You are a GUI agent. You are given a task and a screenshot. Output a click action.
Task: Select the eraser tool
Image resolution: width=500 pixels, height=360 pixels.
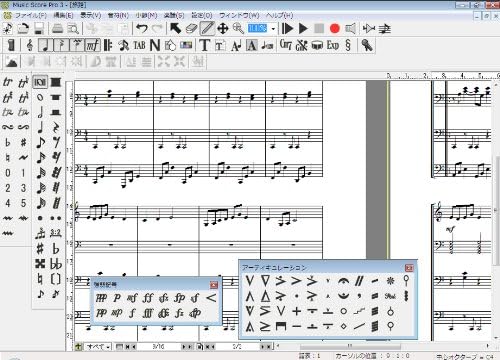click(x=191, y=29)
